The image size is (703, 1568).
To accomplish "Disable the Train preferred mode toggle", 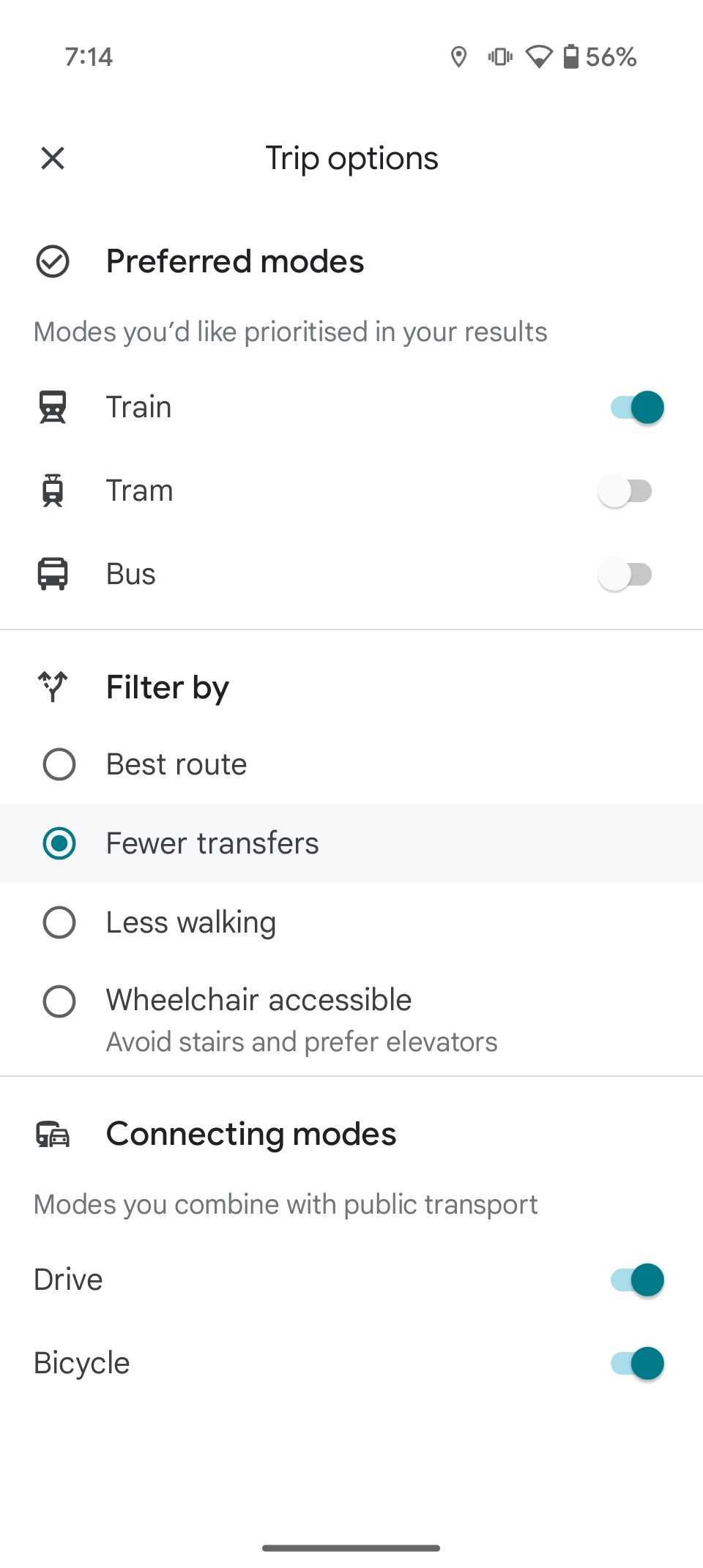I will [x=637, y=407].
